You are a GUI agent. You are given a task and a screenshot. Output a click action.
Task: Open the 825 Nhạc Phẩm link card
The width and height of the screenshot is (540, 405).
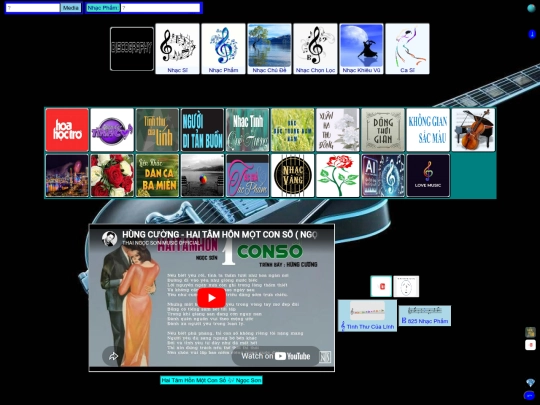click(x=425, y=316)
